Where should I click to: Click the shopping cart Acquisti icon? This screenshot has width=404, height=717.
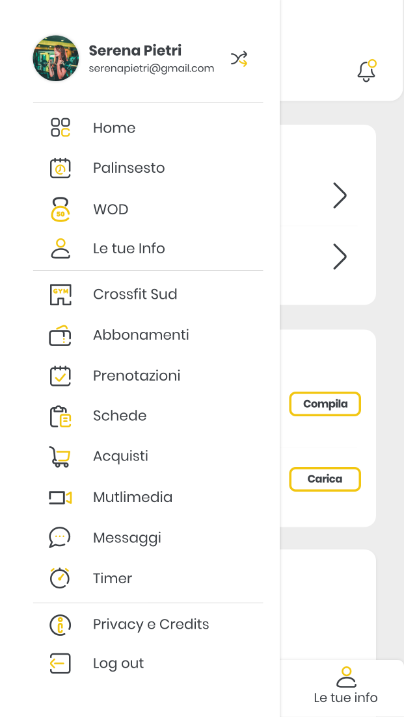60,456
